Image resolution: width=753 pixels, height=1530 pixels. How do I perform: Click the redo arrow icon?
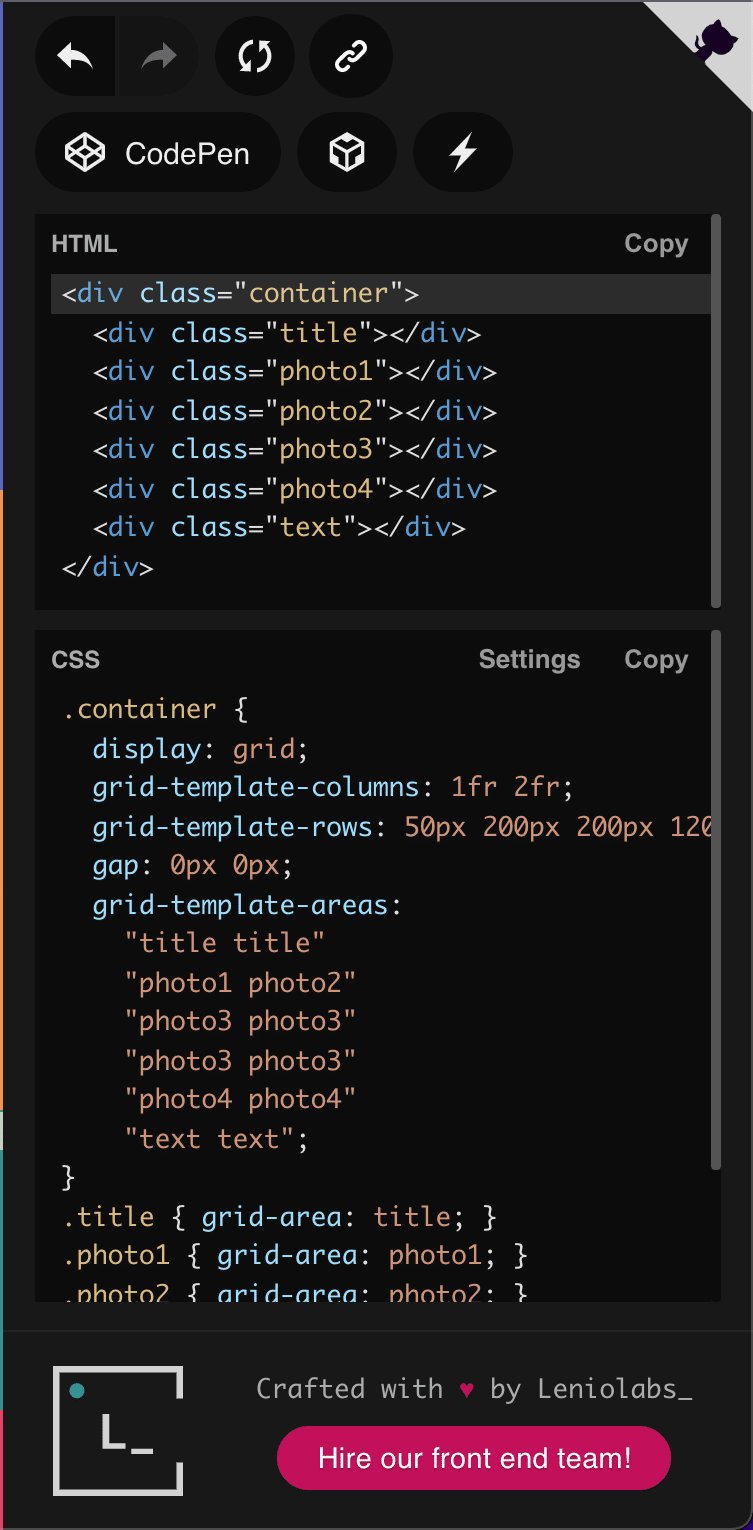pyautogui.click(x=158, y=57)
